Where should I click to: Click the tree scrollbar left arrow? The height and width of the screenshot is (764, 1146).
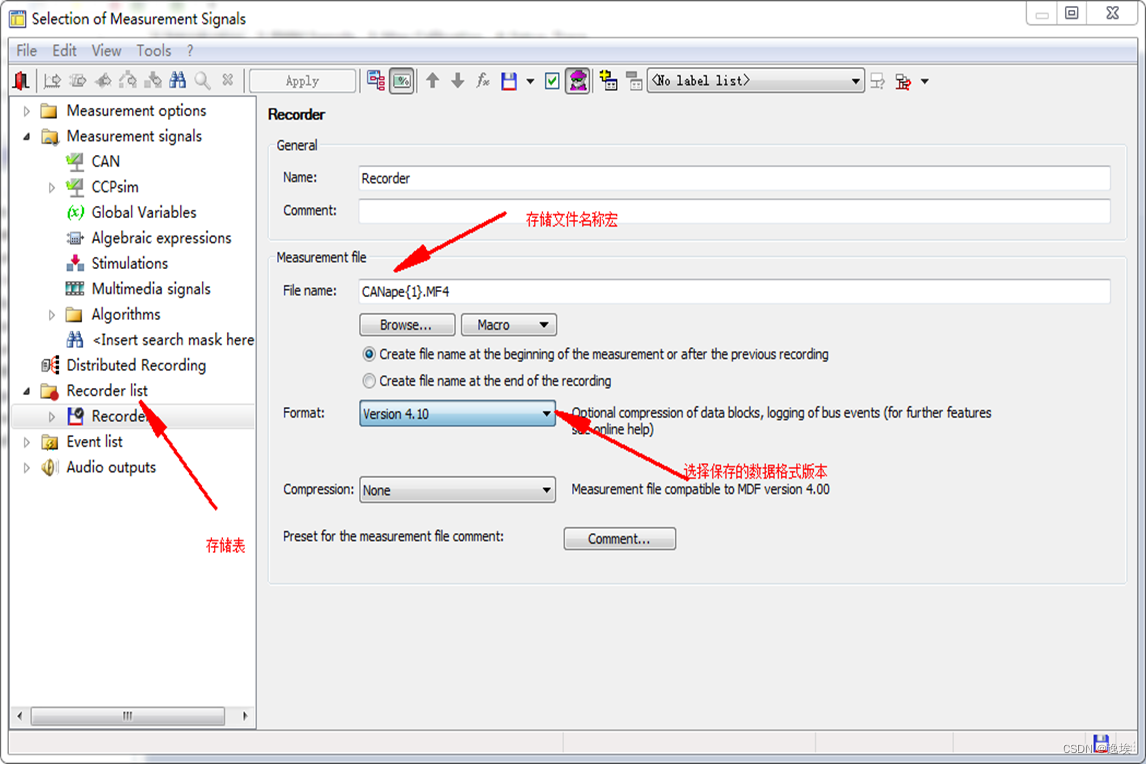pos(20,716)
